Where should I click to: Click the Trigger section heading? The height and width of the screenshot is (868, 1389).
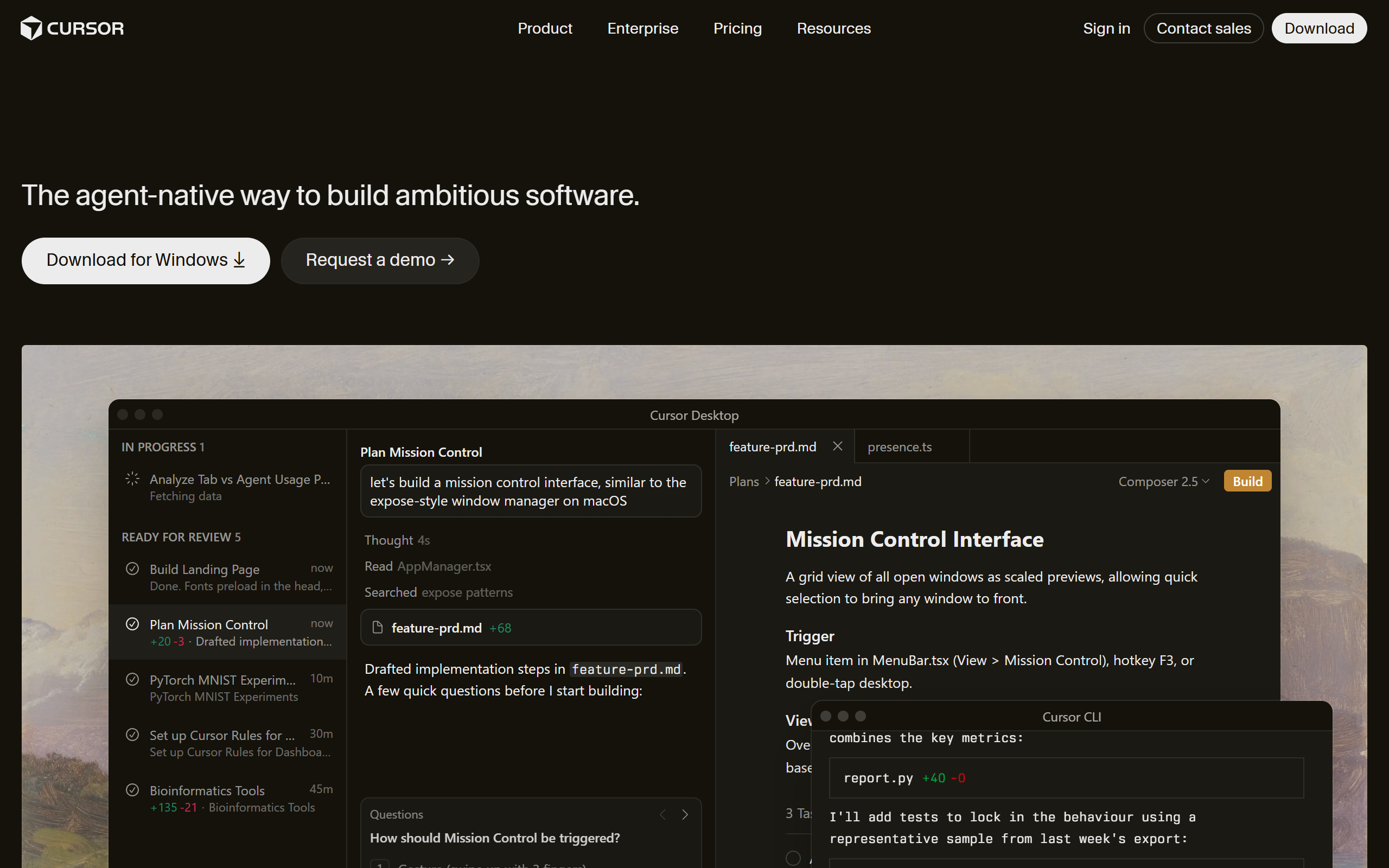point(810,636)
